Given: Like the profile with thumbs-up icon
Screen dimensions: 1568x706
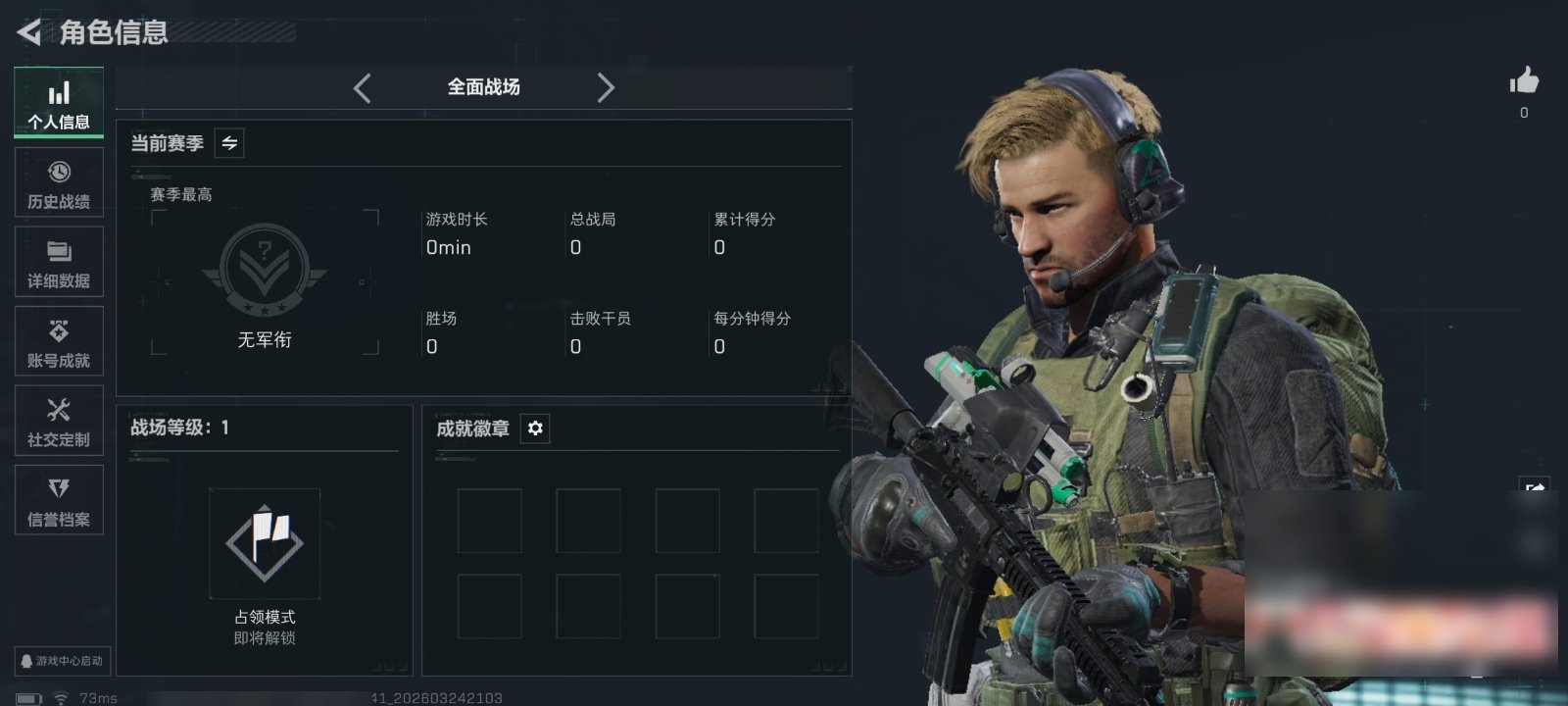Looking at the screenshot, I should 1524,81.
